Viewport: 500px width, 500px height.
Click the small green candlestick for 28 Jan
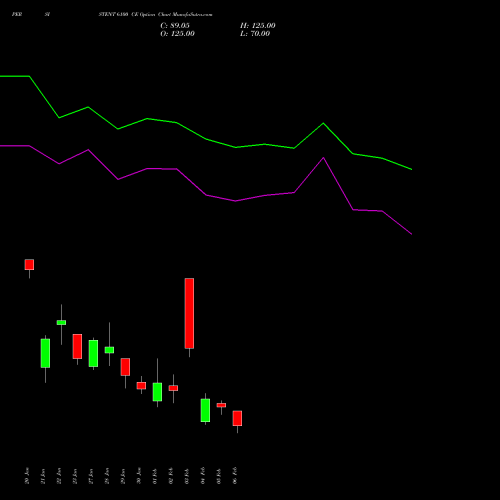click(x=109, y=350)
